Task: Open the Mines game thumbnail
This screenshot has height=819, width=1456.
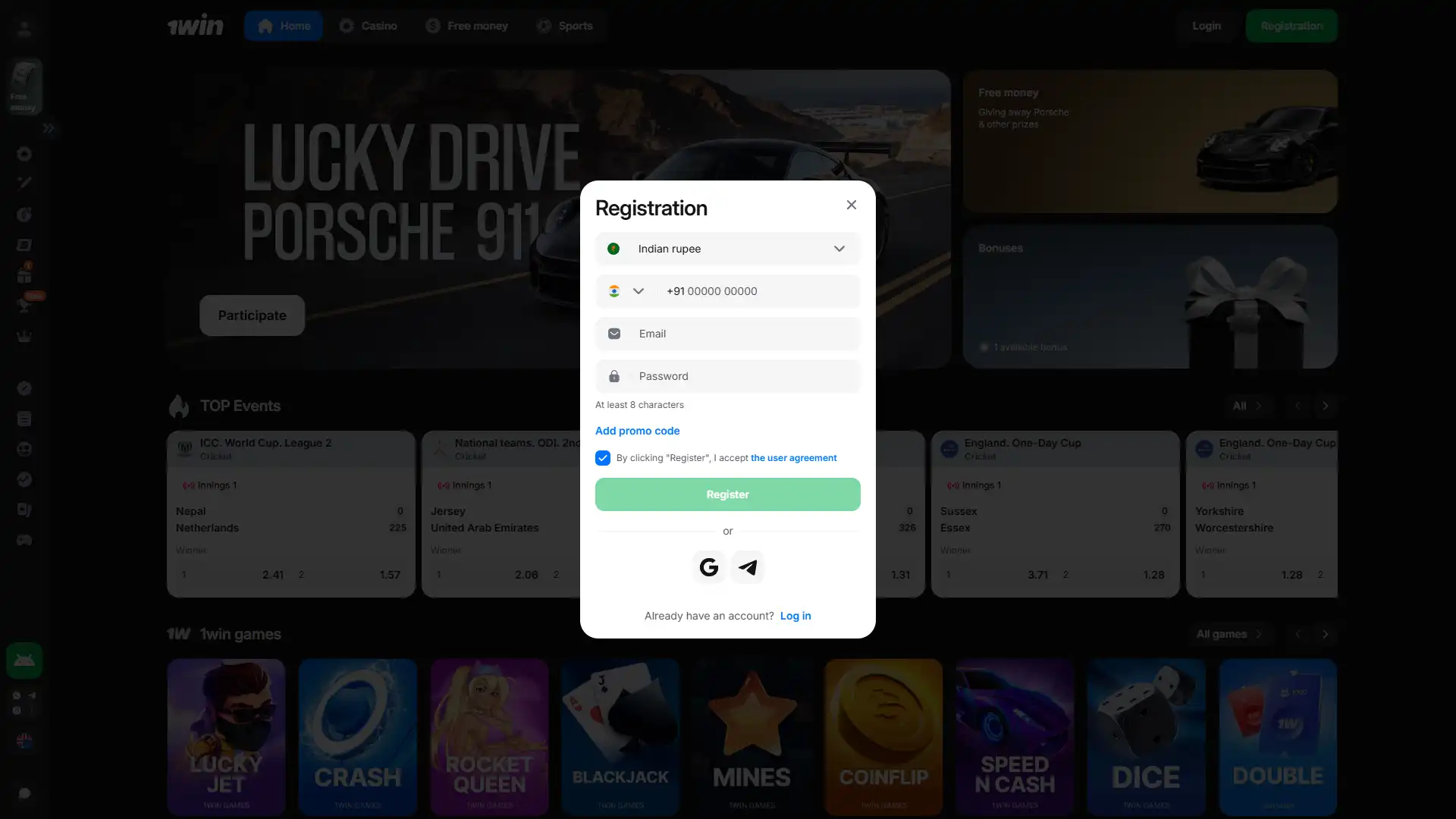Action: tap(752, 737)
